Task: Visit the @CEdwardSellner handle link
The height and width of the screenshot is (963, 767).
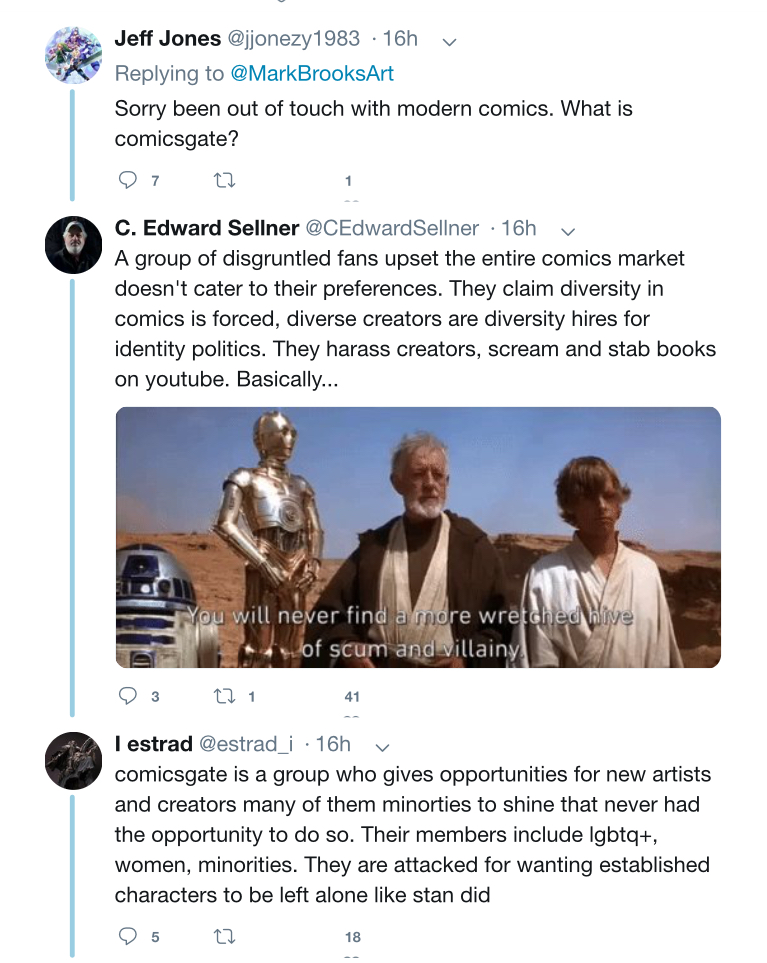Action: coord(392,228)
